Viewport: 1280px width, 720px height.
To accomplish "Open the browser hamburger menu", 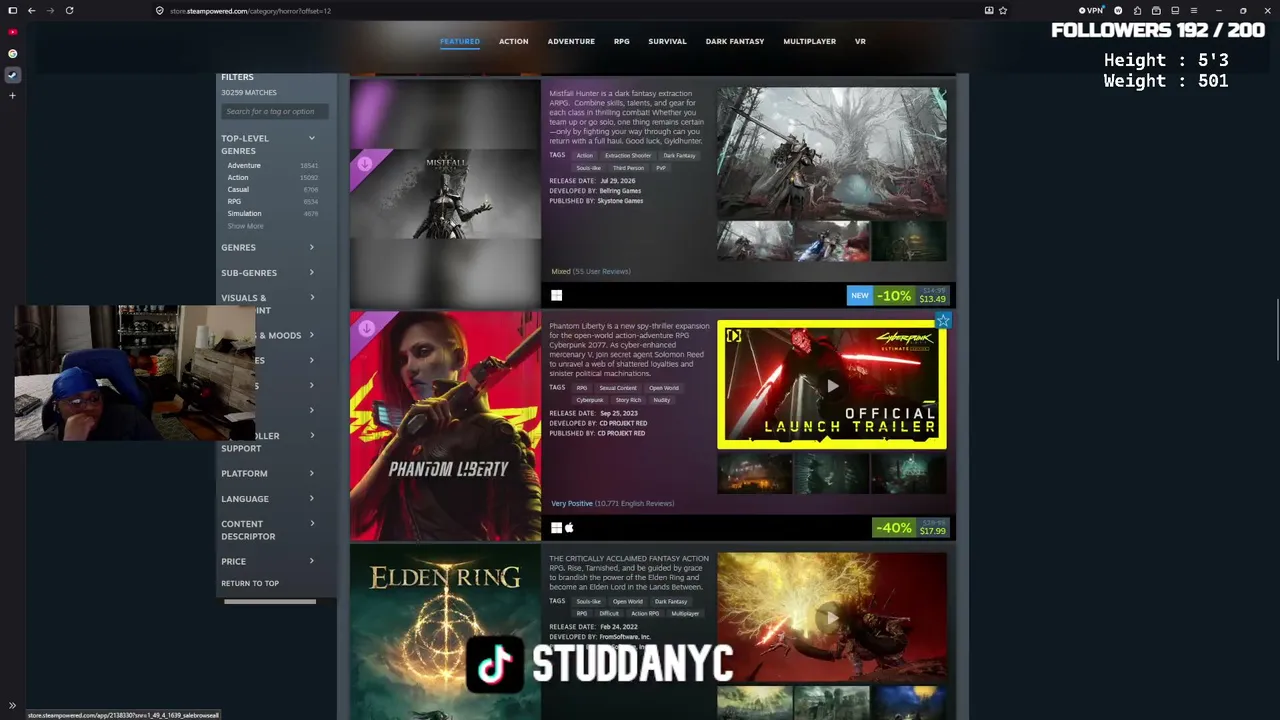I will coord(1193,10).
